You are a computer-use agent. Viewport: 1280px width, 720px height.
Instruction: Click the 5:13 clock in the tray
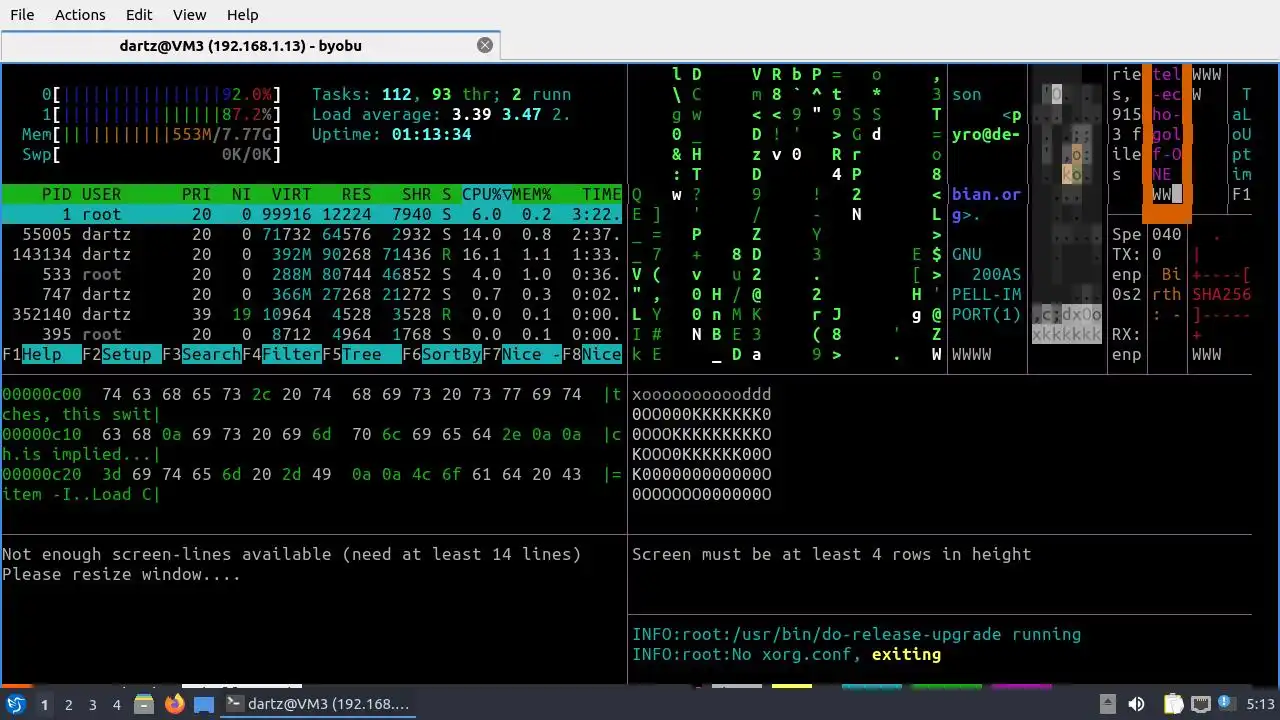(1260, 704)
